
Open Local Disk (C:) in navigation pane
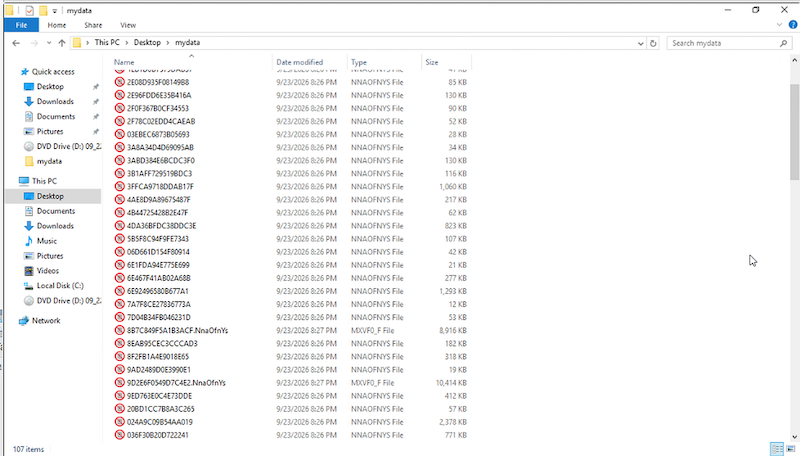point(60,286)
